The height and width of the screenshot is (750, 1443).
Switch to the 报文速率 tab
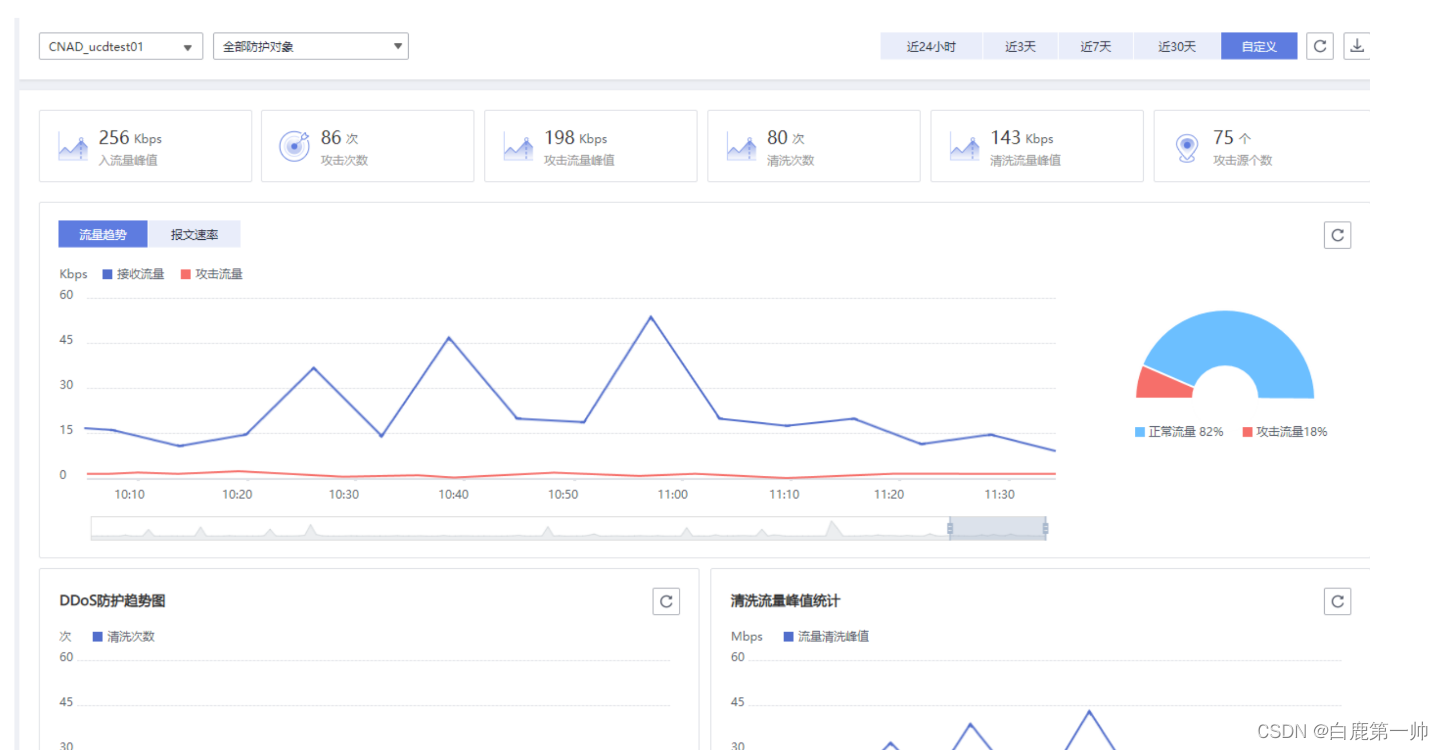[194, 234]
